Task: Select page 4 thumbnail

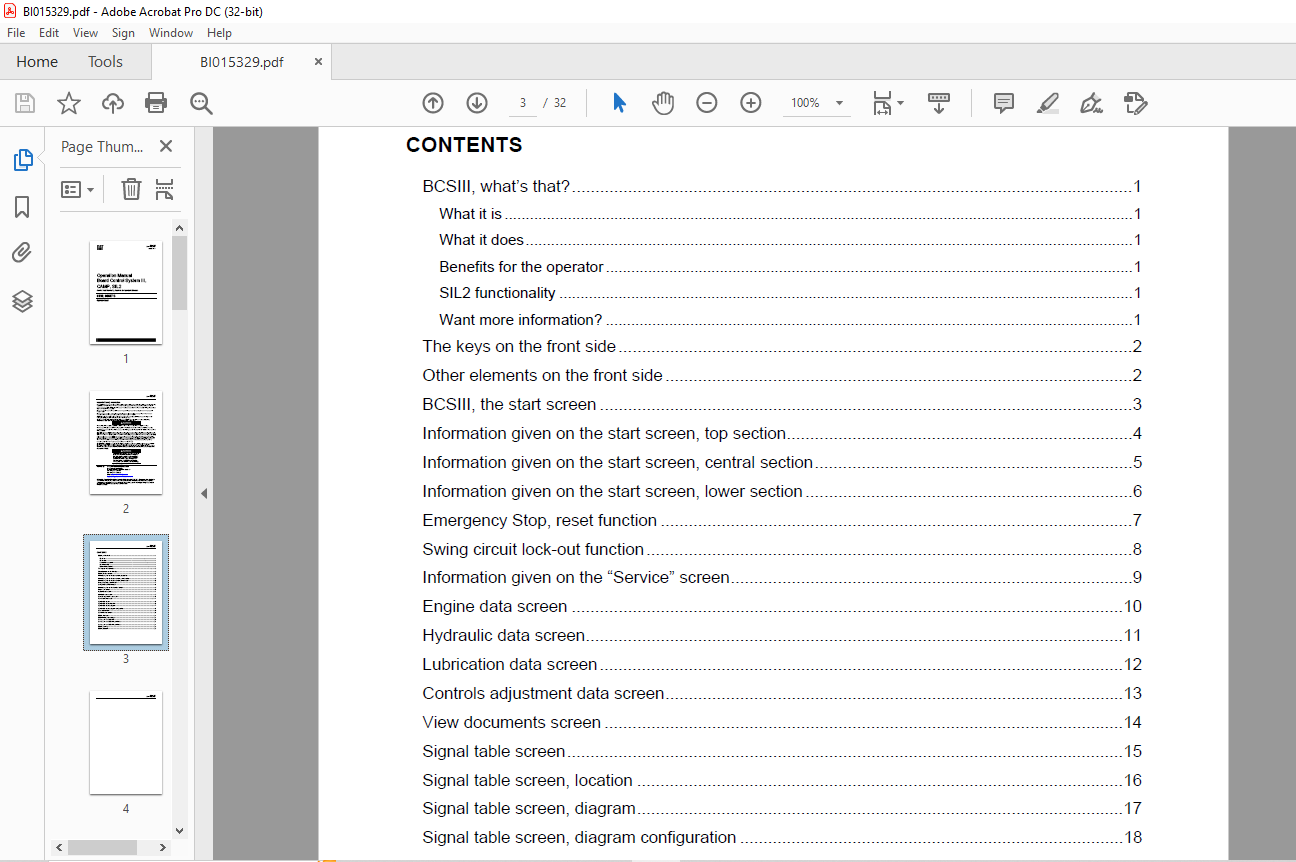Action: tap(126, 742)
